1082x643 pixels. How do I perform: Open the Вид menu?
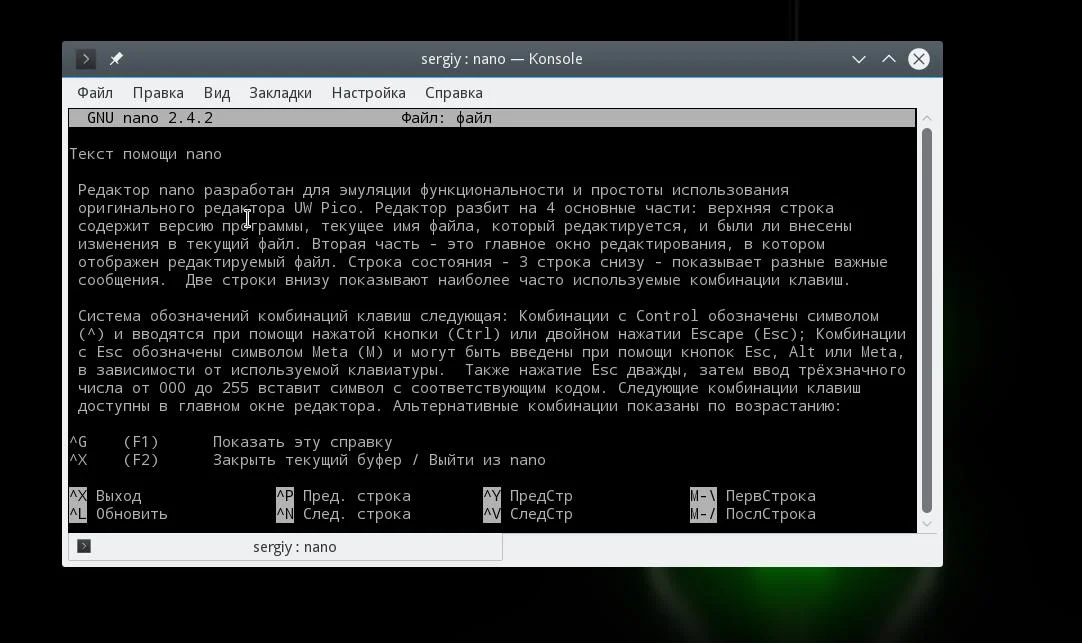[x=217, y=92]
